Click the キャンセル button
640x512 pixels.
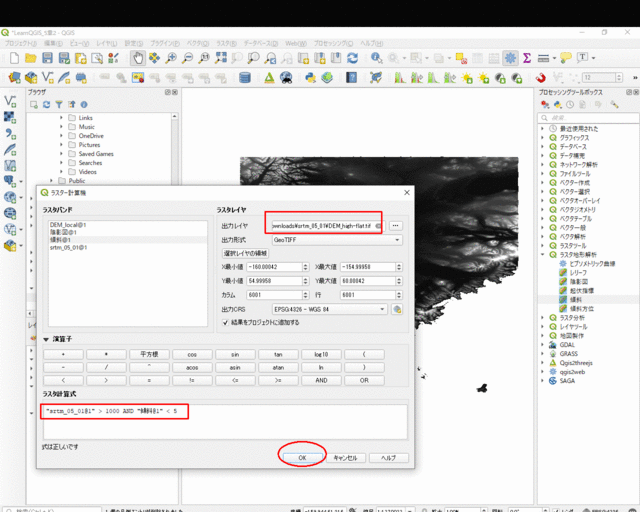coord(345,458)
